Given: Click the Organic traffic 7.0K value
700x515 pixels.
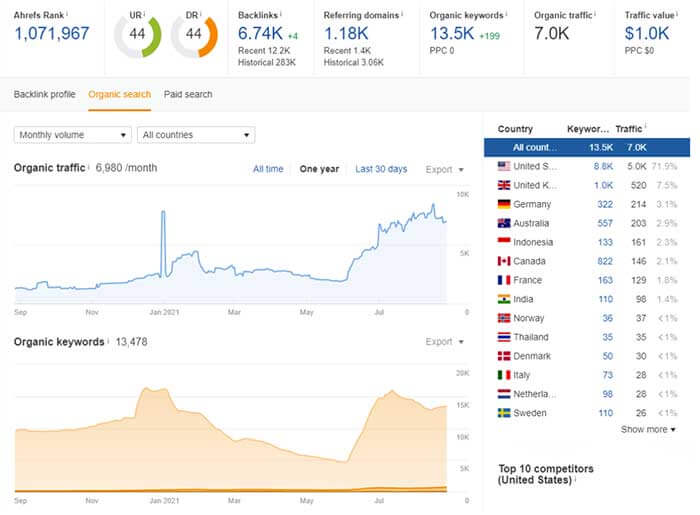Looking at the screenshot, I should pos(551,33).
